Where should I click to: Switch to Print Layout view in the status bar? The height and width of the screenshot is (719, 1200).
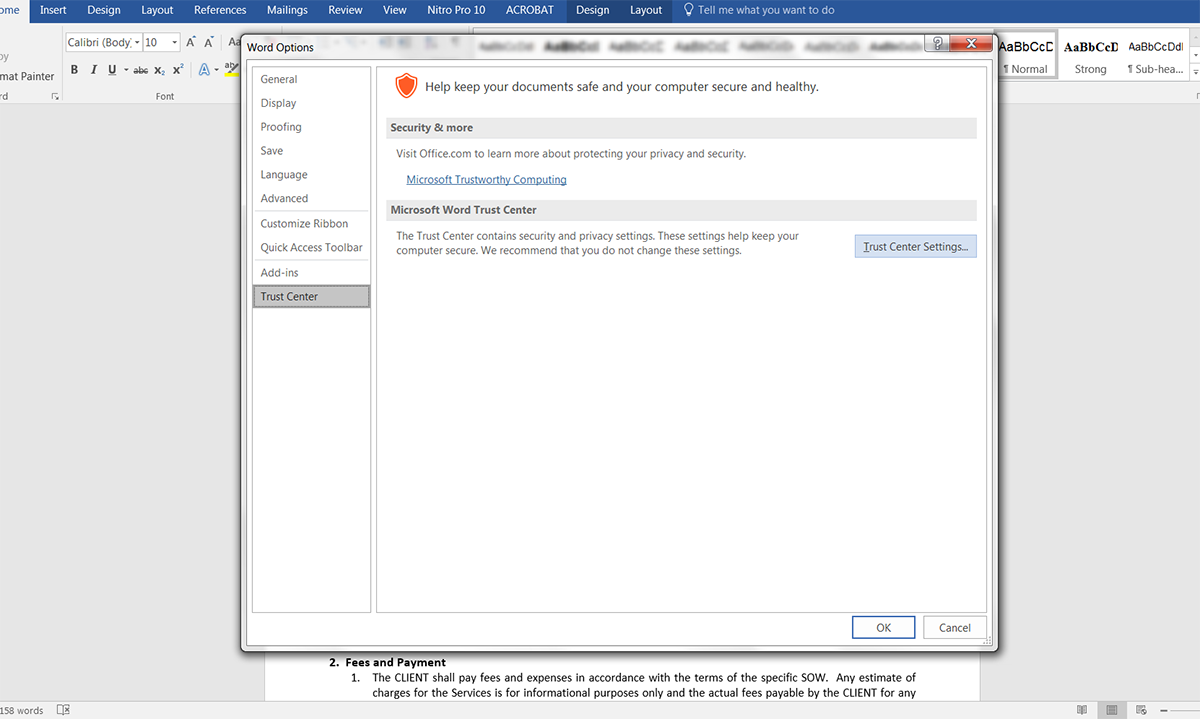[1111, 710]
